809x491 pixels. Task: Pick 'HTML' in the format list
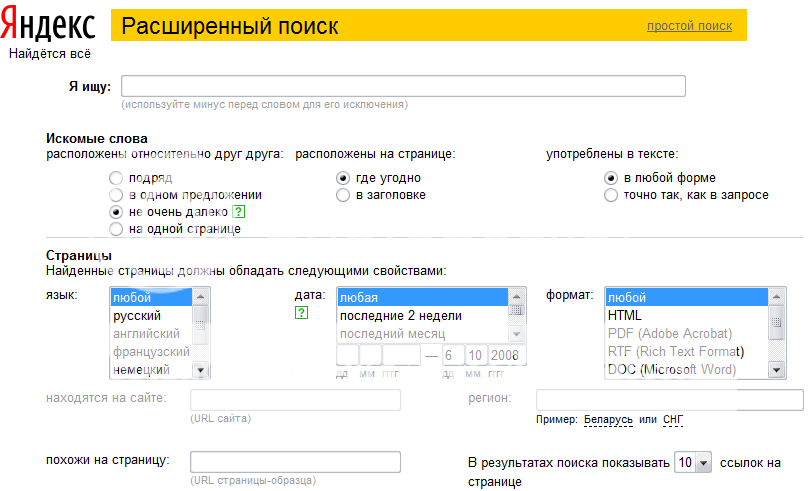click(x=625, y=316)
